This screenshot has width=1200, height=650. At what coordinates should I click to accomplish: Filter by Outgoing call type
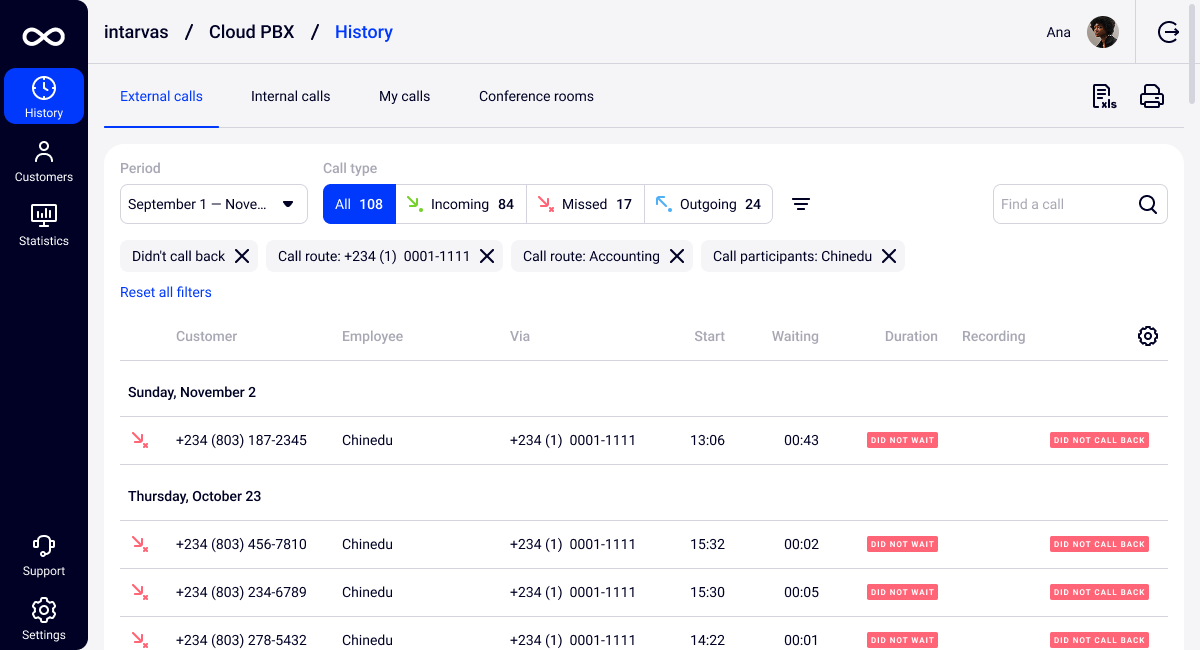(x=708, y=204)
